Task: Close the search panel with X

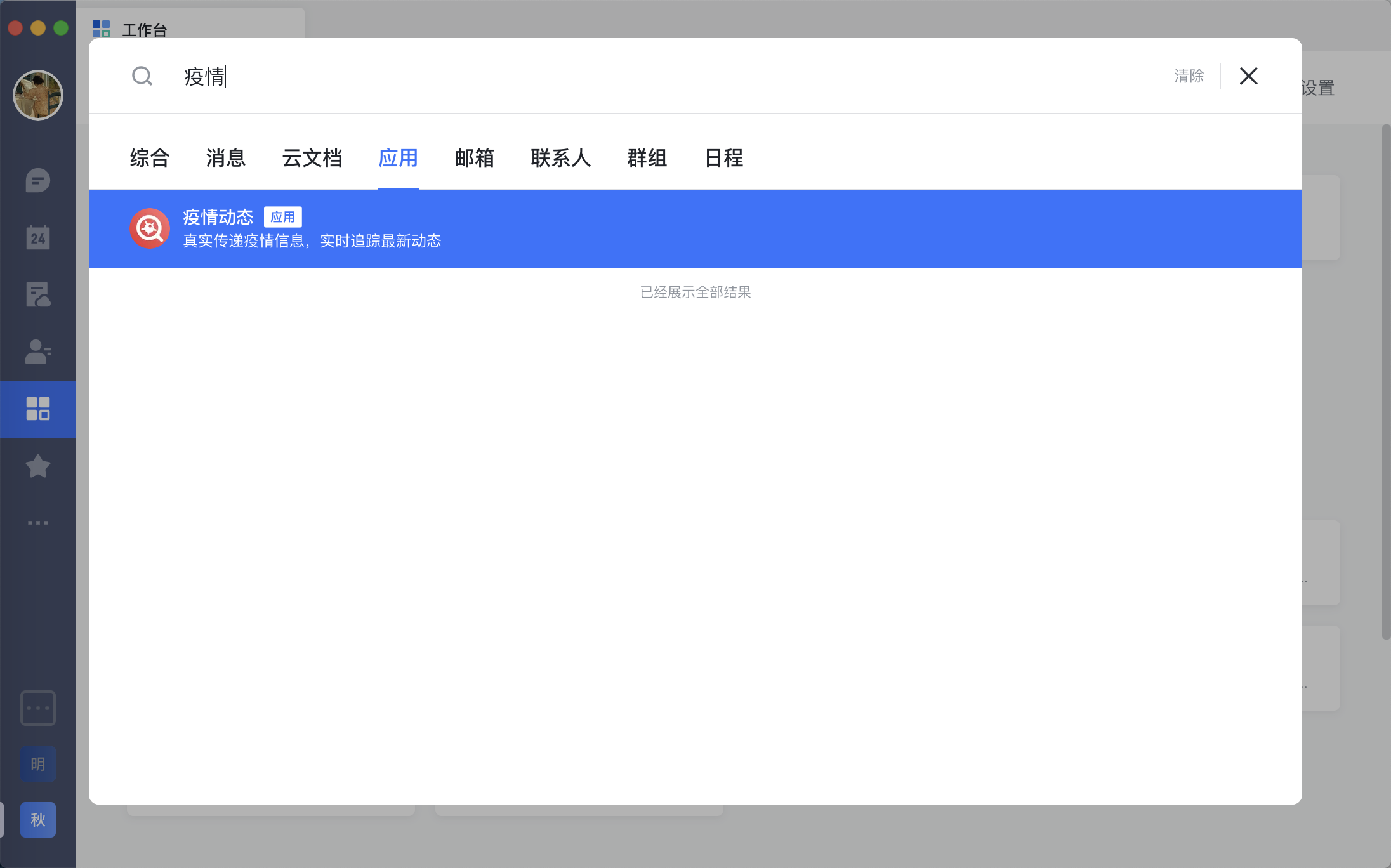Action: click(1248, 76)
